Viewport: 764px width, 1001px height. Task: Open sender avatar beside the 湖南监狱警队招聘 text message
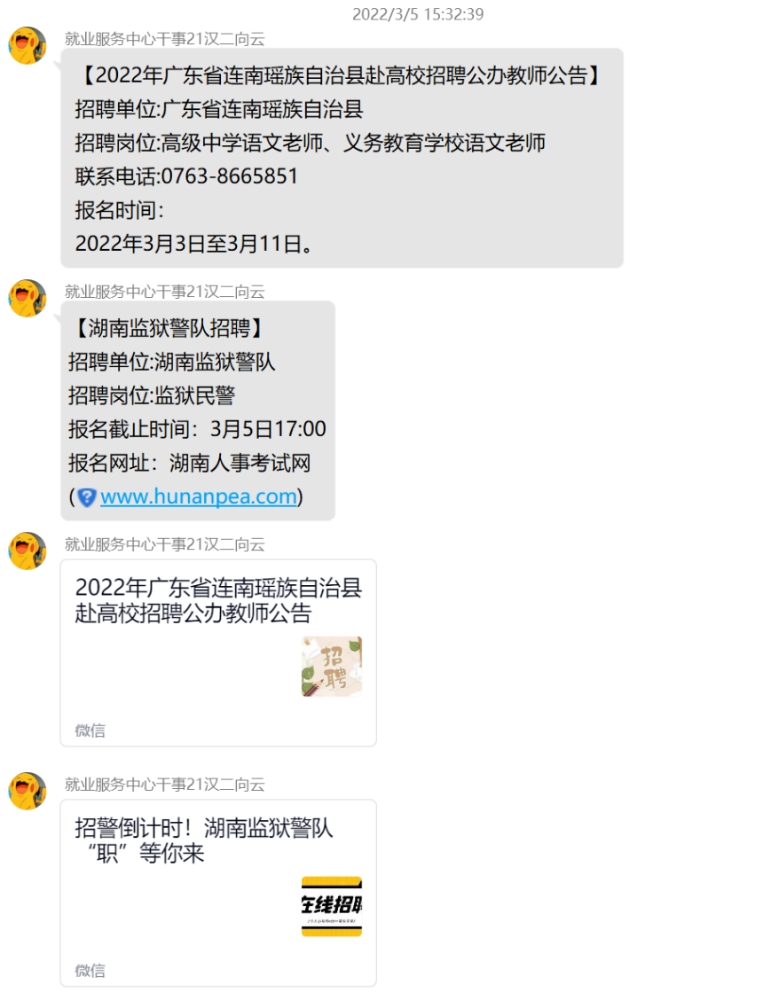(x=27, y=298)
